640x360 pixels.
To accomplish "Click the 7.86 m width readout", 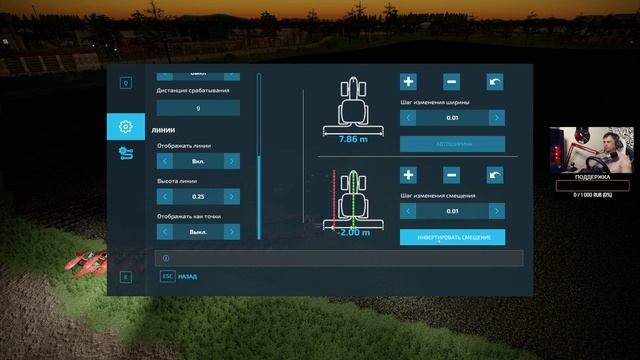I will (353, 139).
